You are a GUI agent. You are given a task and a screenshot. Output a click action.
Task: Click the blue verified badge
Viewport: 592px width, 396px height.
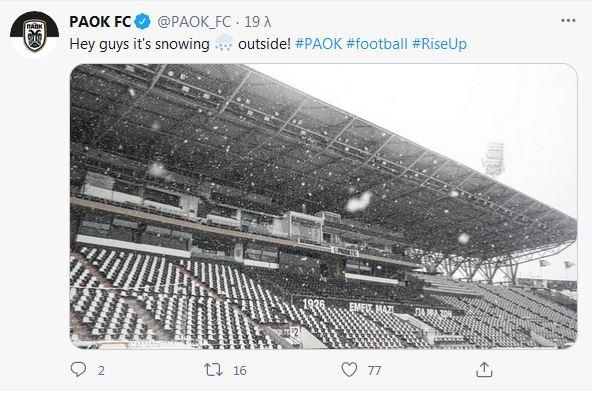tap(142, 22)
